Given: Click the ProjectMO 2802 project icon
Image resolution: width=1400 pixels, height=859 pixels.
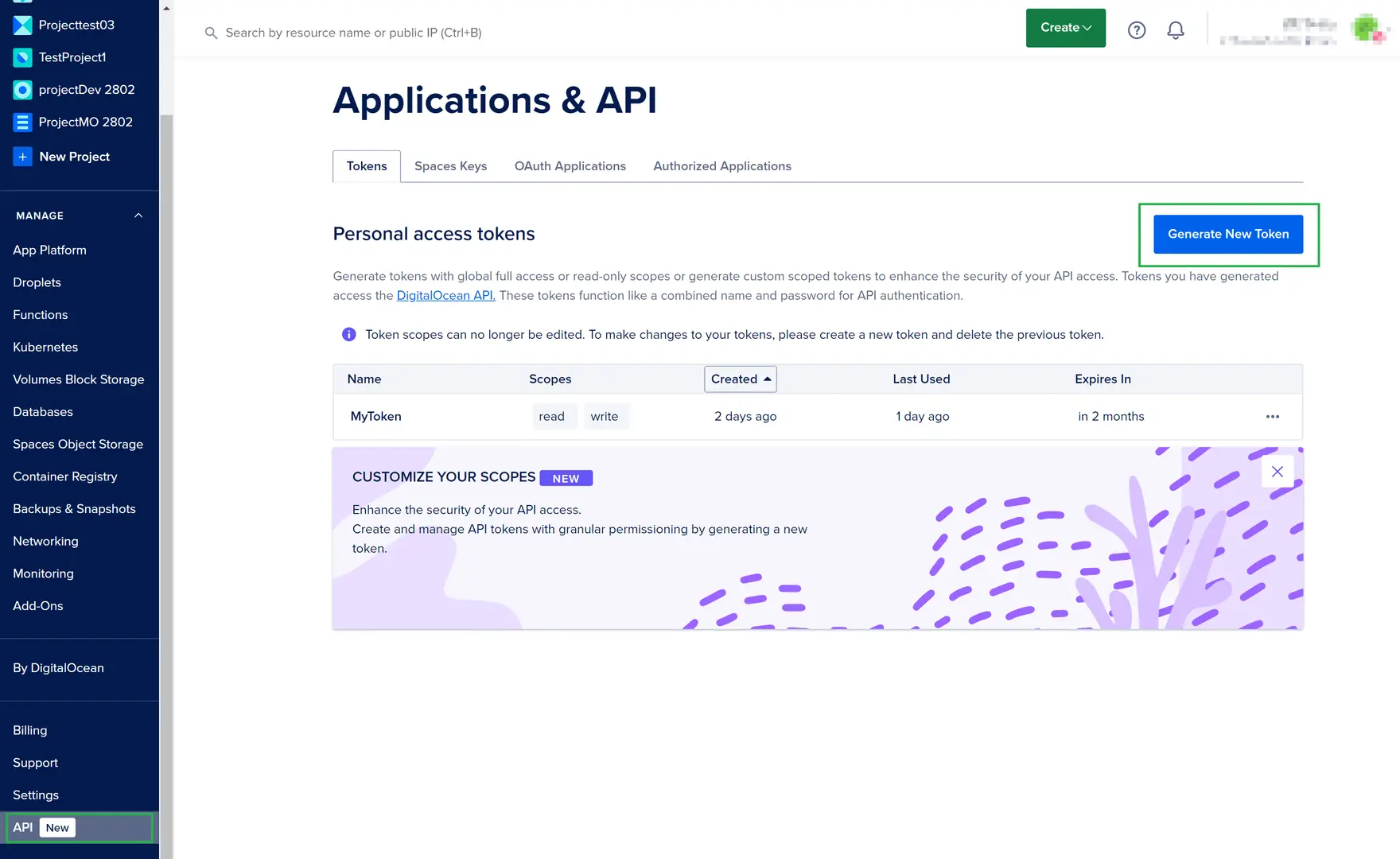Looking at the screenshot, I should 22,122.
